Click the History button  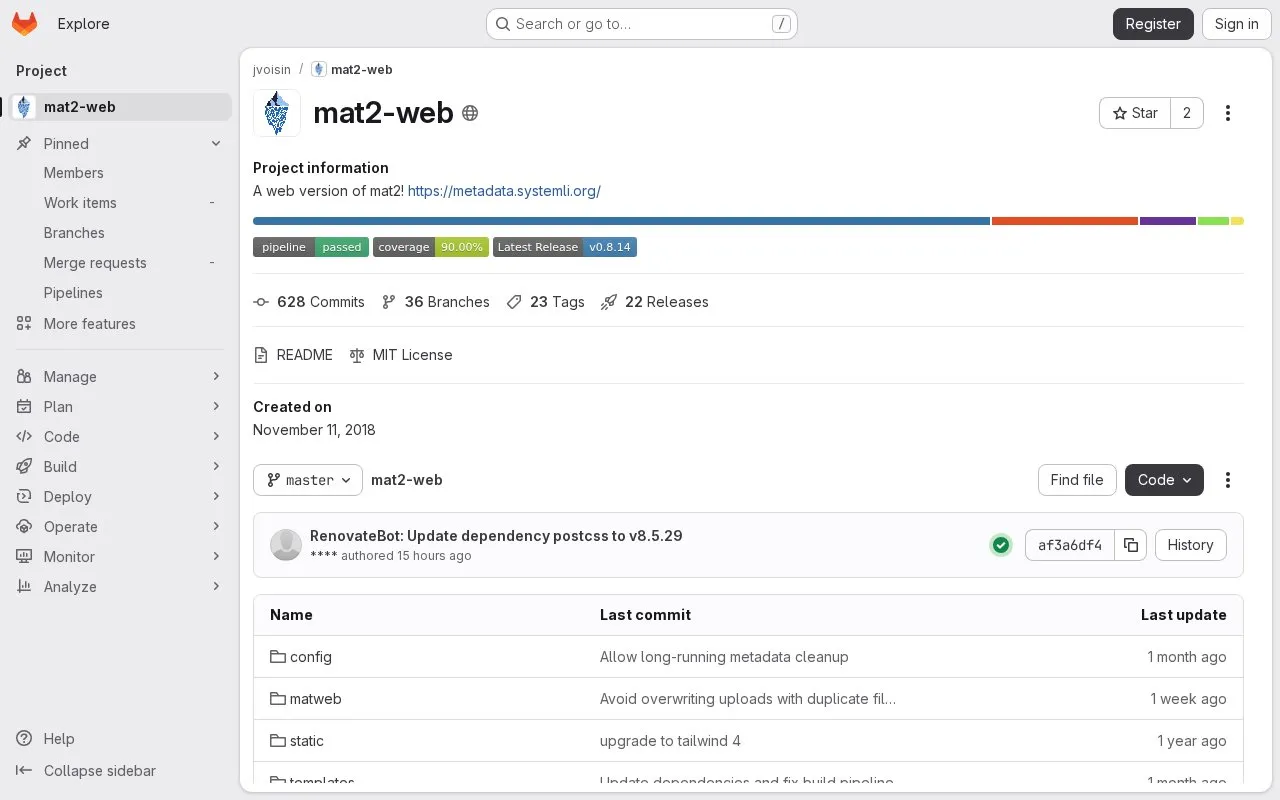[1190, 545]
